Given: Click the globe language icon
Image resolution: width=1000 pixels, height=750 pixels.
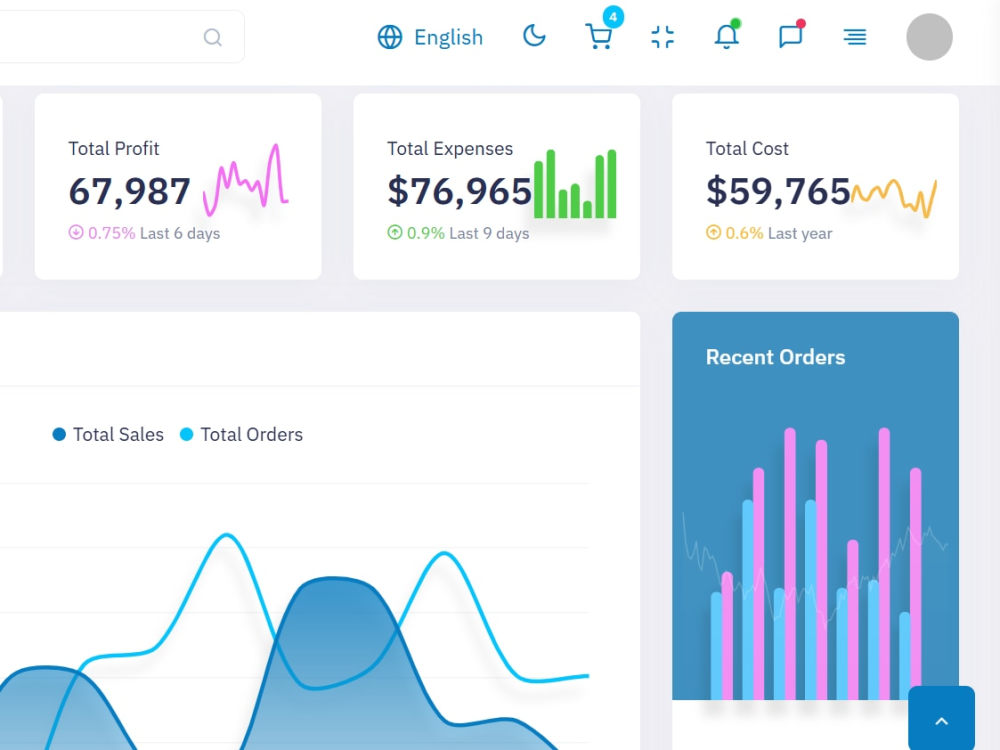Looking at the screenshot, I should pos(390,37).
